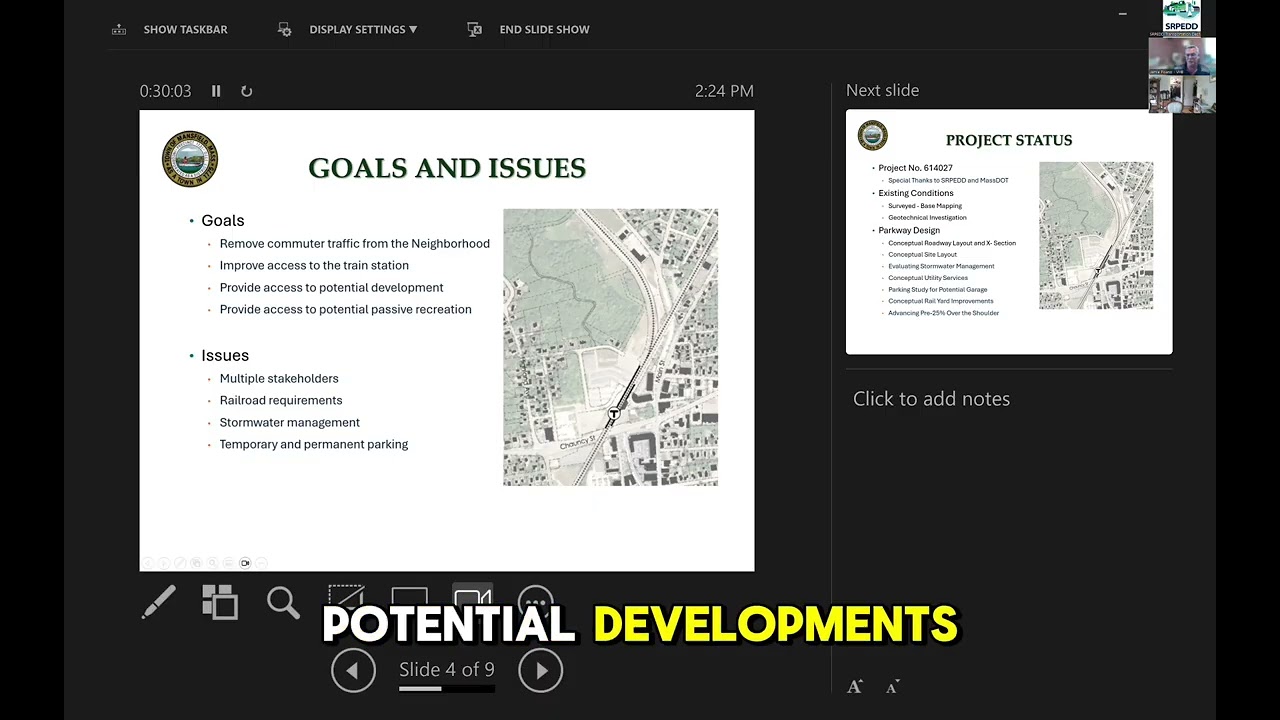
Task: Click the 2:24 PM clock display
Action: (724, 91)
